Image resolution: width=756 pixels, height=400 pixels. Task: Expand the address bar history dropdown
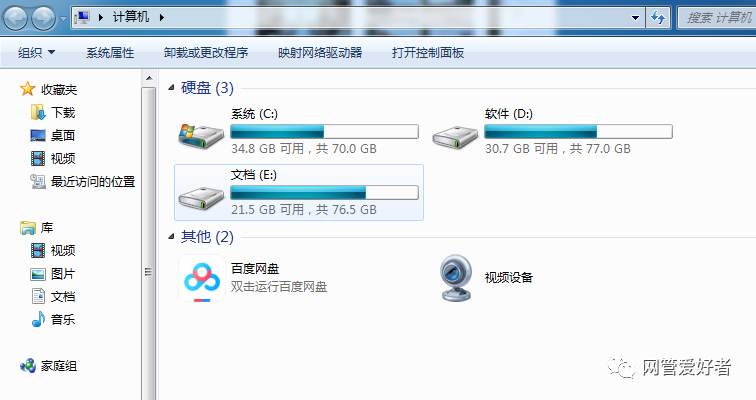(635, 18)
